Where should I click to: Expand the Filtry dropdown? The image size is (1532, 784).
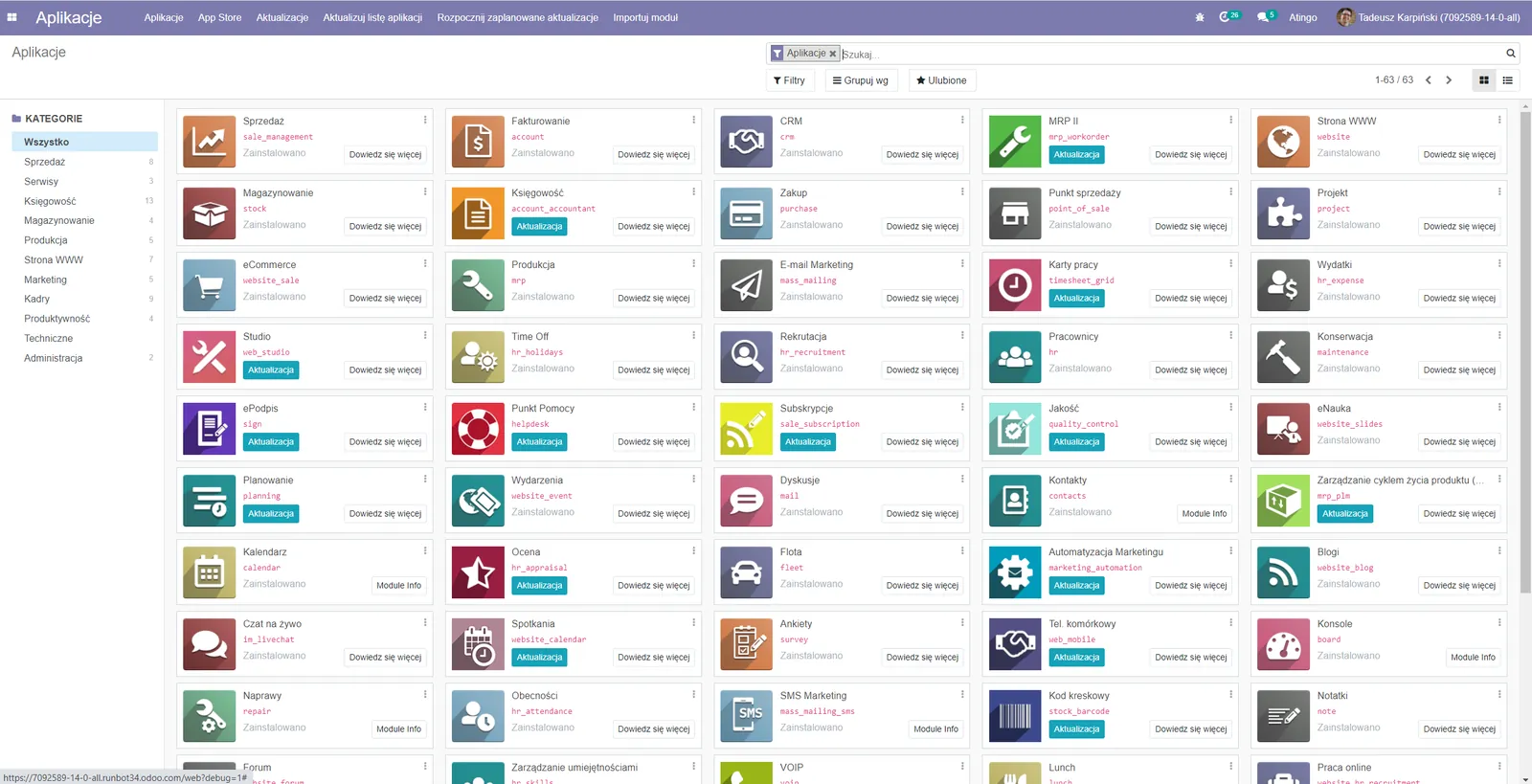click(790, 80)
